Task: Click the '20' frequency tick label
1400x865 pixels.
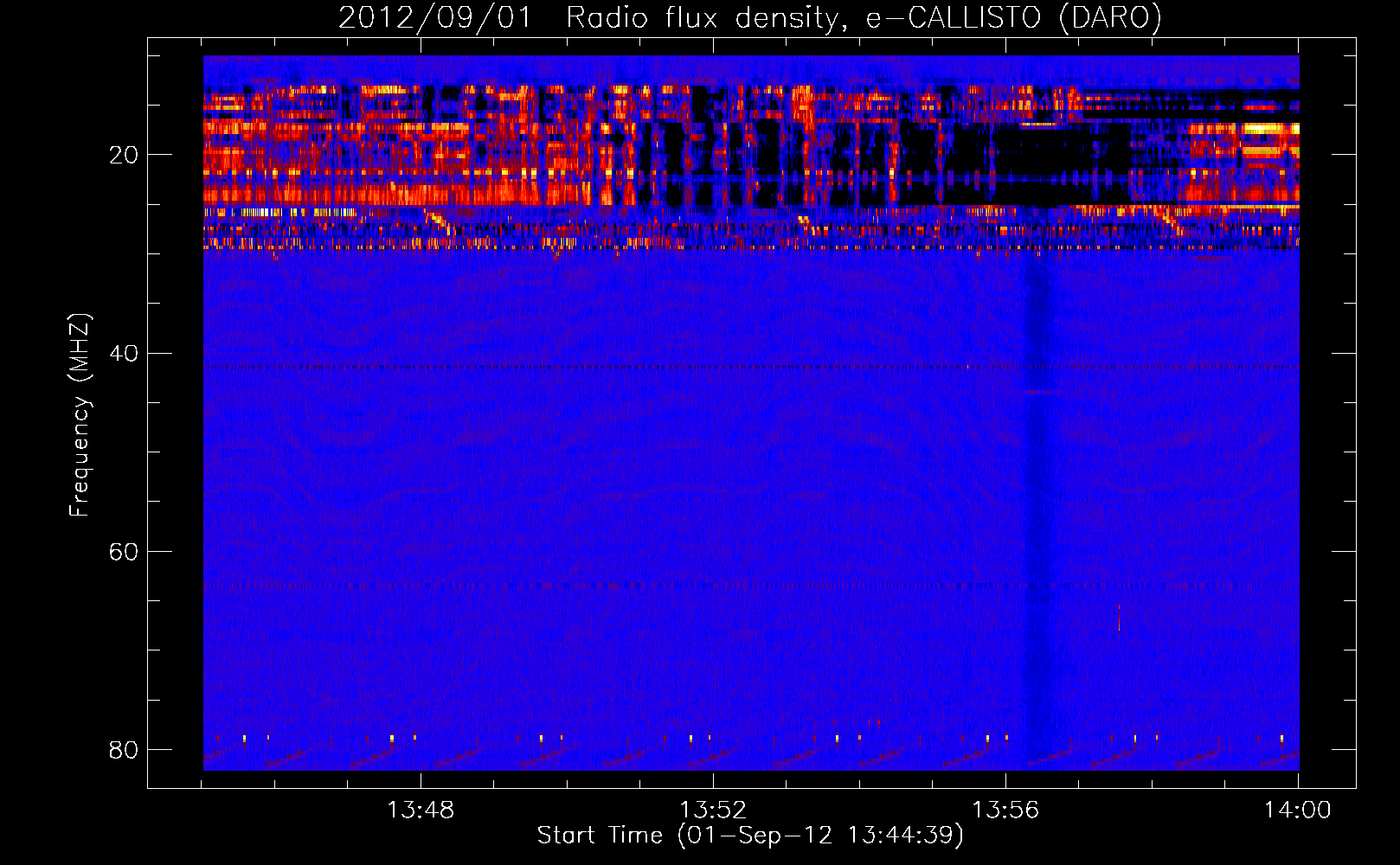Action: (124, 155)
